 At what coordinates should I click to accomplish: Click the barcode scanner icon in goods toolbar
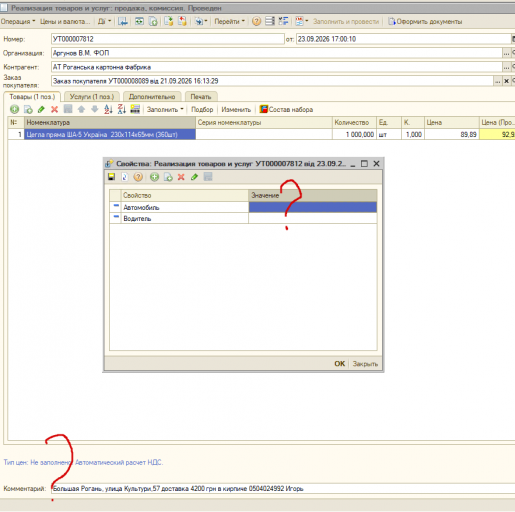(135, 109)
